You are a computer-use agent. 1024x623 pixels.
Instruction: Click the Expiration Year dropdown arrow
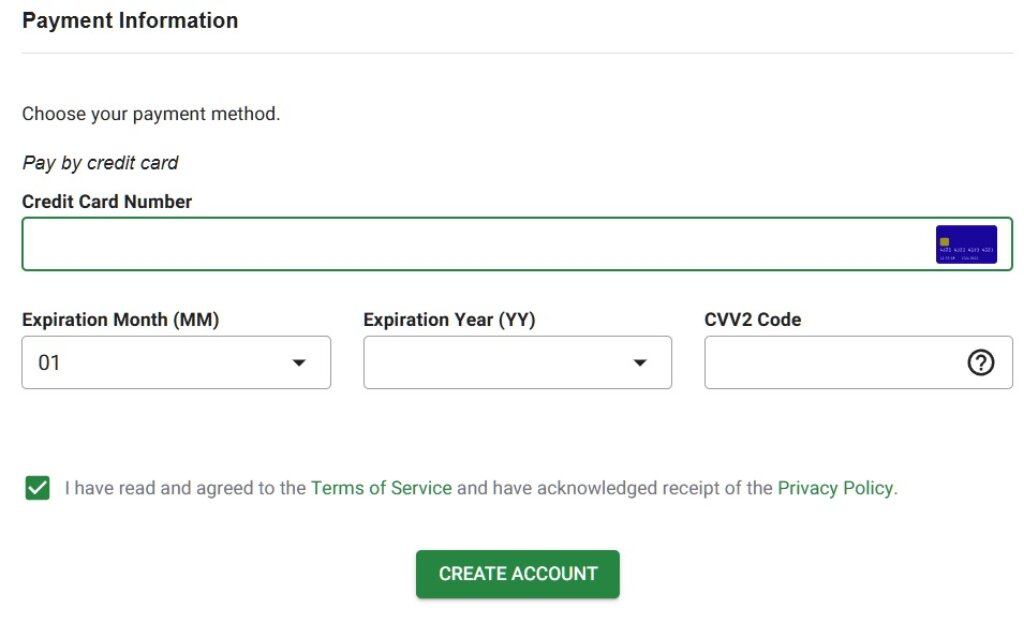(640, 363)
